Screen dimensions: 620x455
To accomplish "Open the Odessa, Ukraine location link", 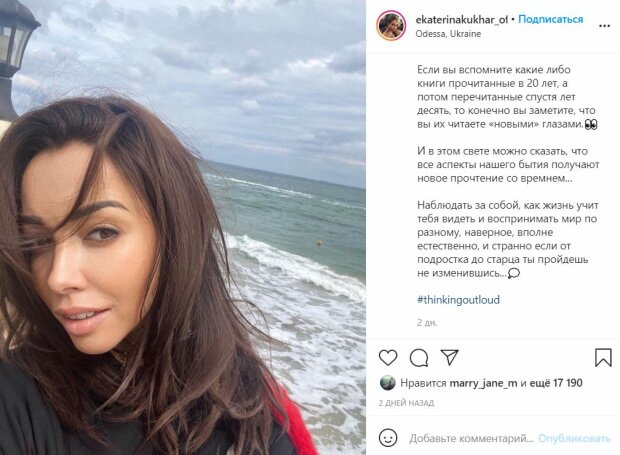I will (448, 34).
